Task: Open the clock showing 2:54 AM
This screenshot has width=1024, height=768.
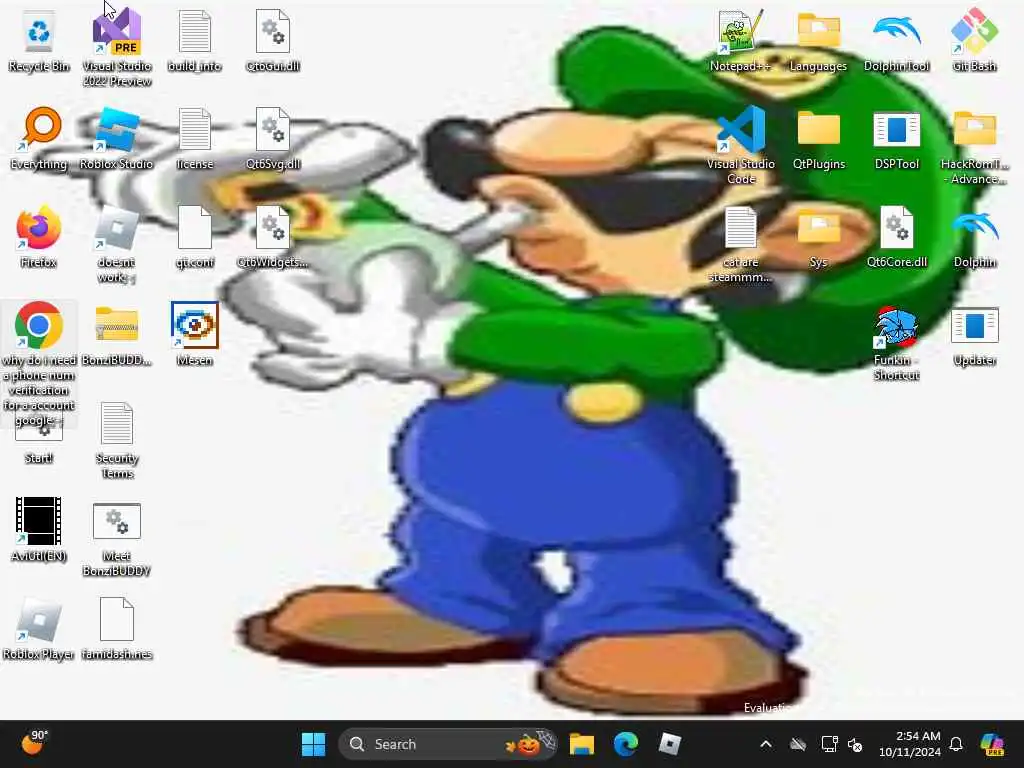Action: click(x=910, y=744)
